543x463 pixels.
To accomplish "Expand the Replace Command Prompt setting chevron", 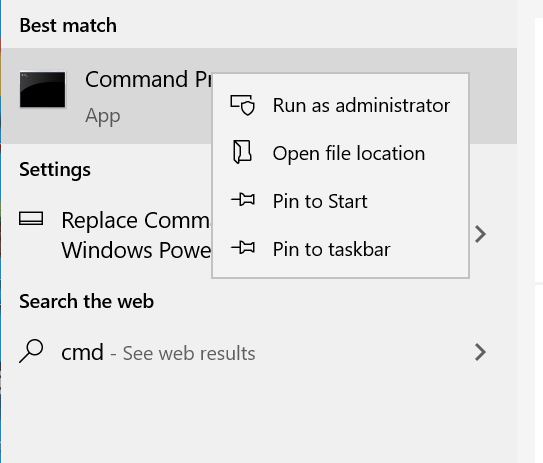I will point(480,234).
